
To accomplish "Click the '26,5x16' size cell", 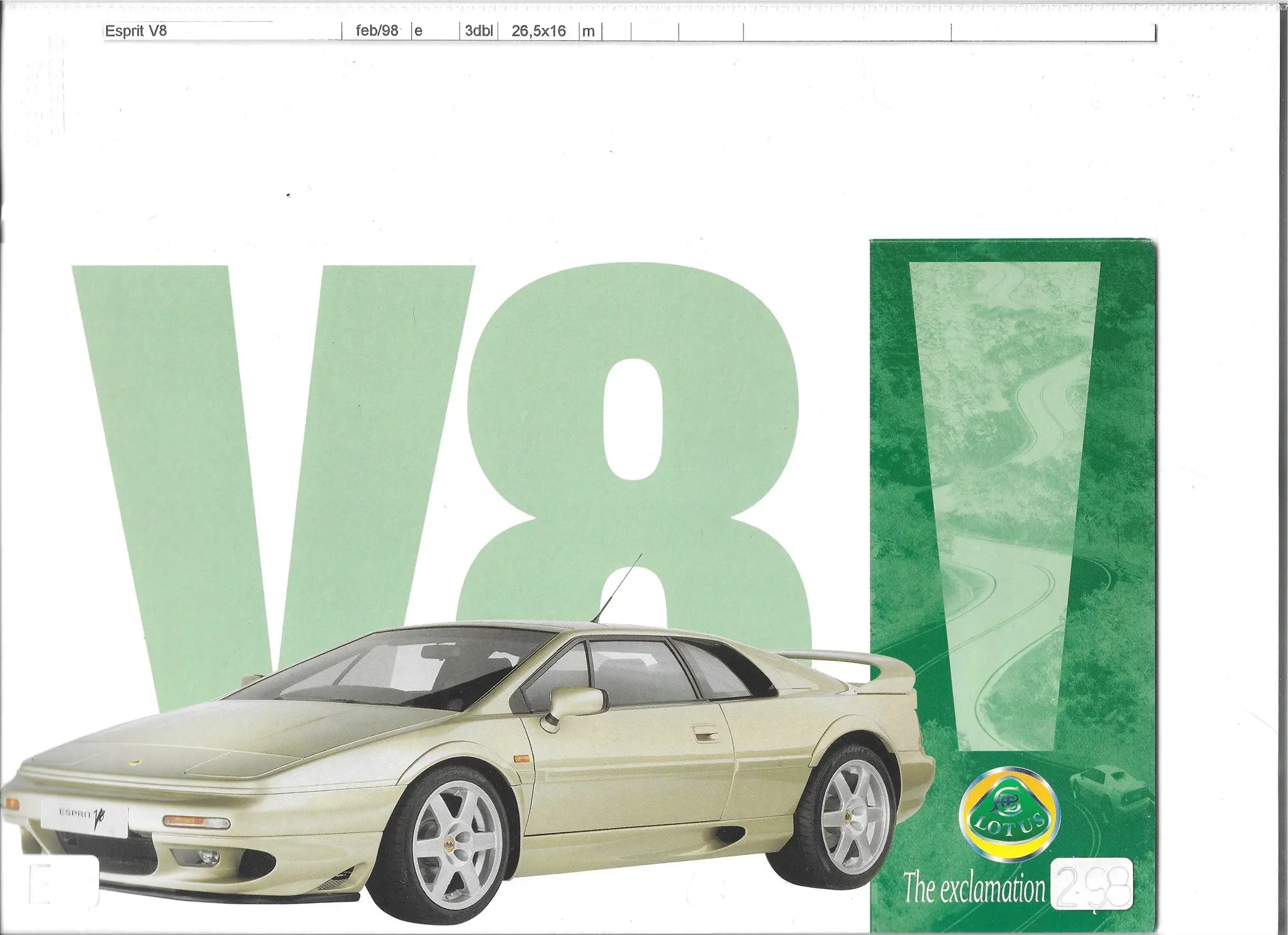I will 538,31.
